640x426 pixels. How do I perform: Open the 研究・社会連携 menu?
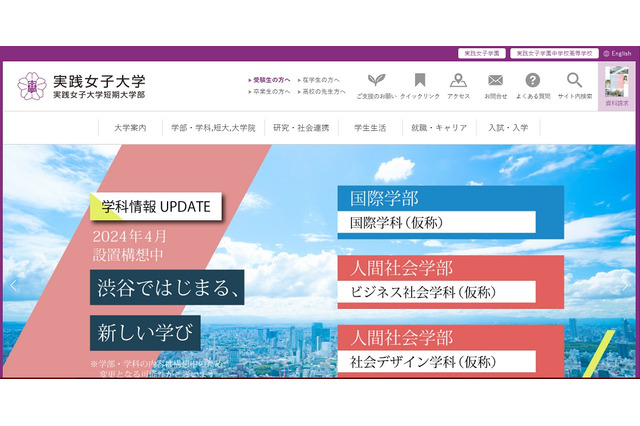pos(301,128)
